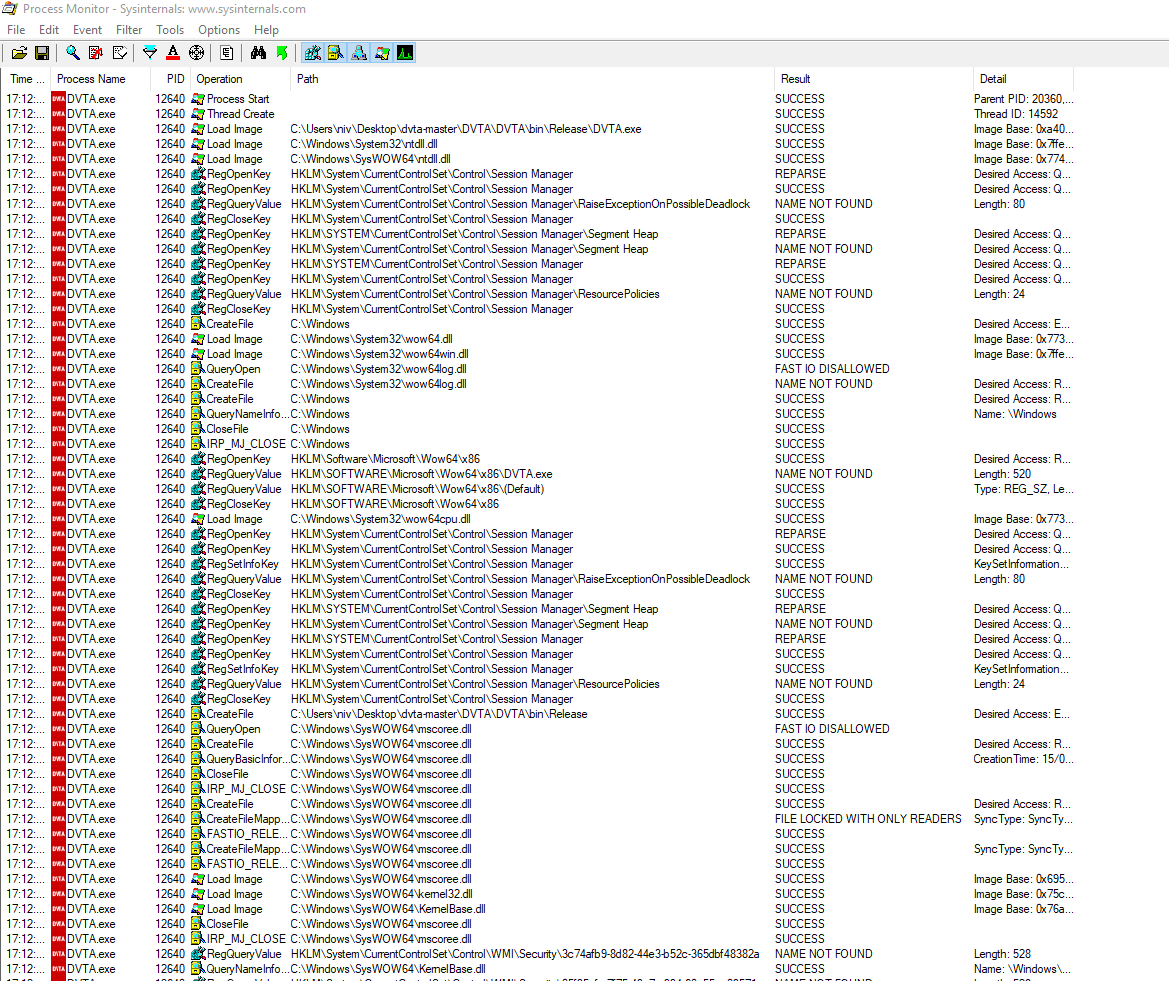This screenshot has width=1169, height=981.
Task: Select path C:\Windows\System32\wow64win.dll
Action: [379, 354]
